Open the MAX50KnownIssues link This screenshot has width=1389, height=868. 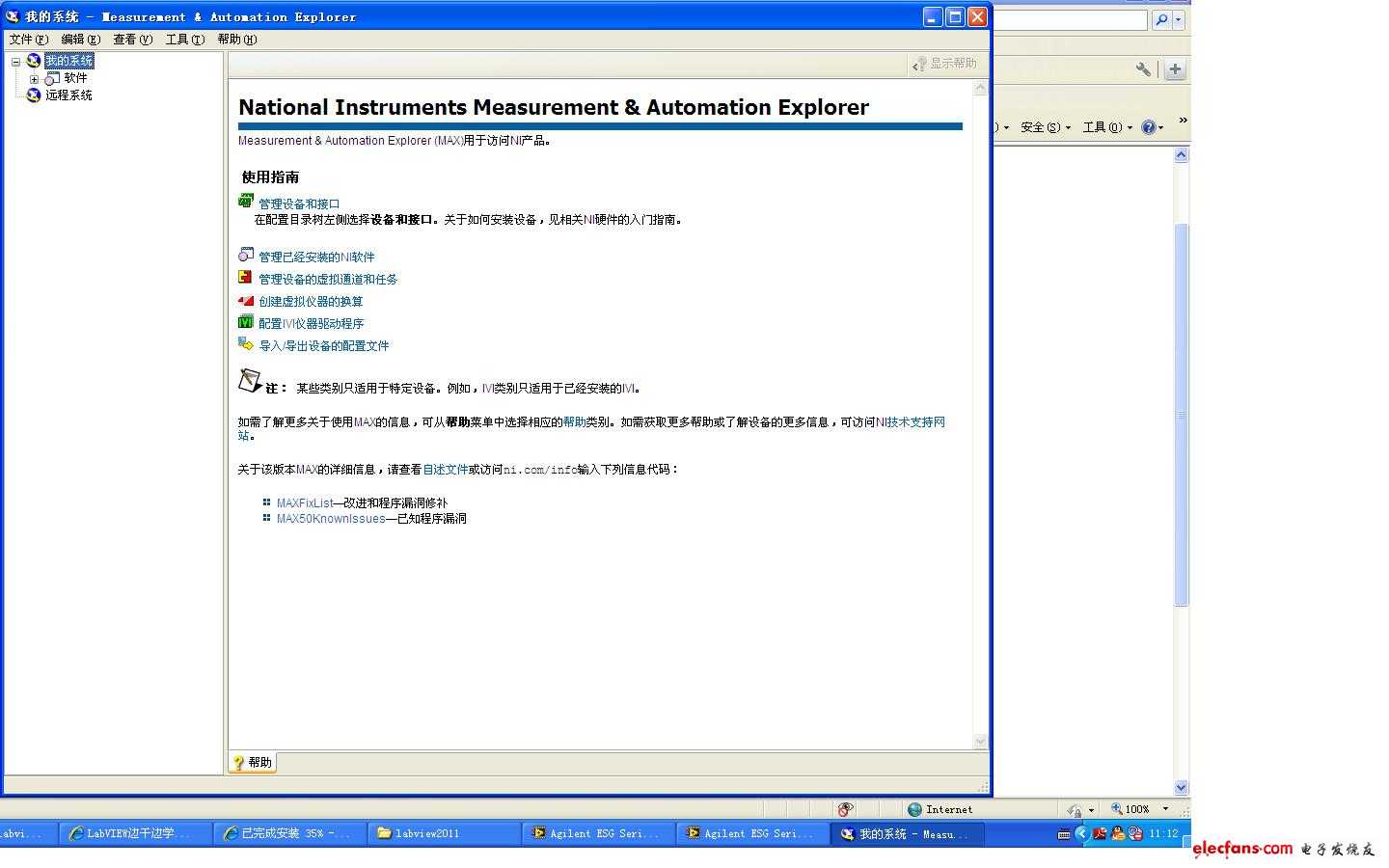(331, 518)
